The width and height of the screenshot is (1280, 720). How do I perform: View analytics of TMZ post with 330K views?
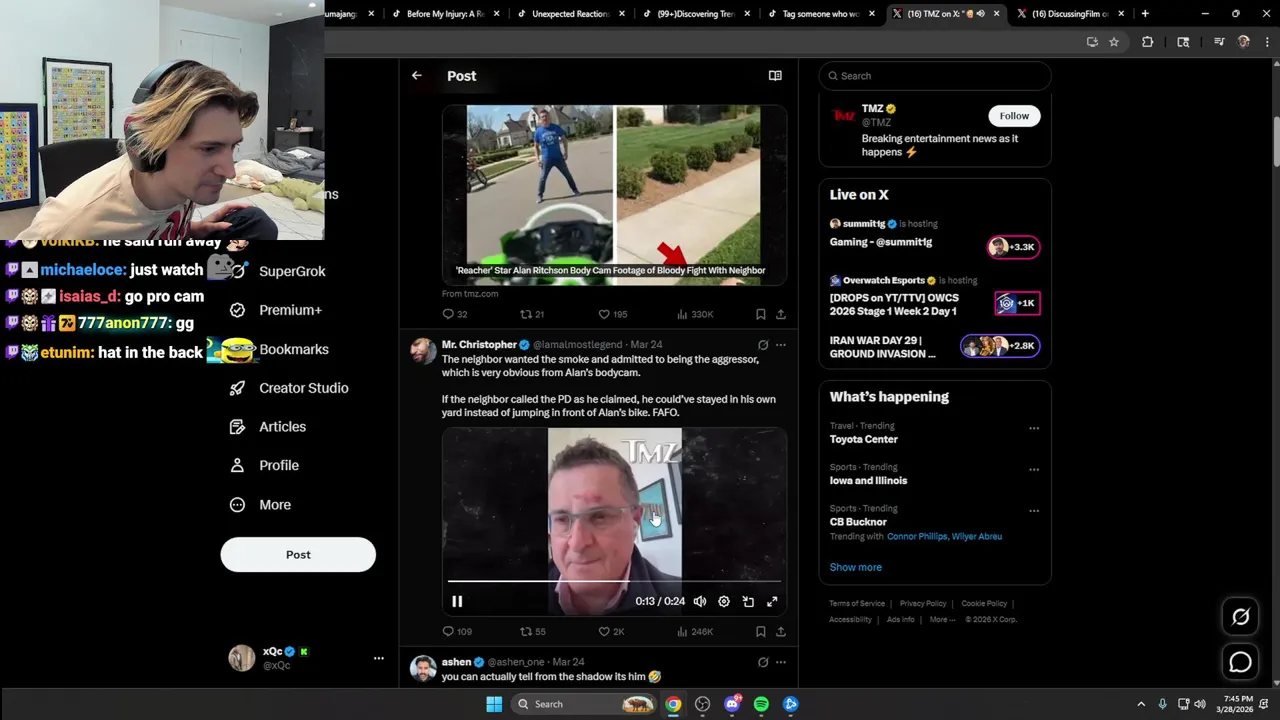[x=695, y=314]
